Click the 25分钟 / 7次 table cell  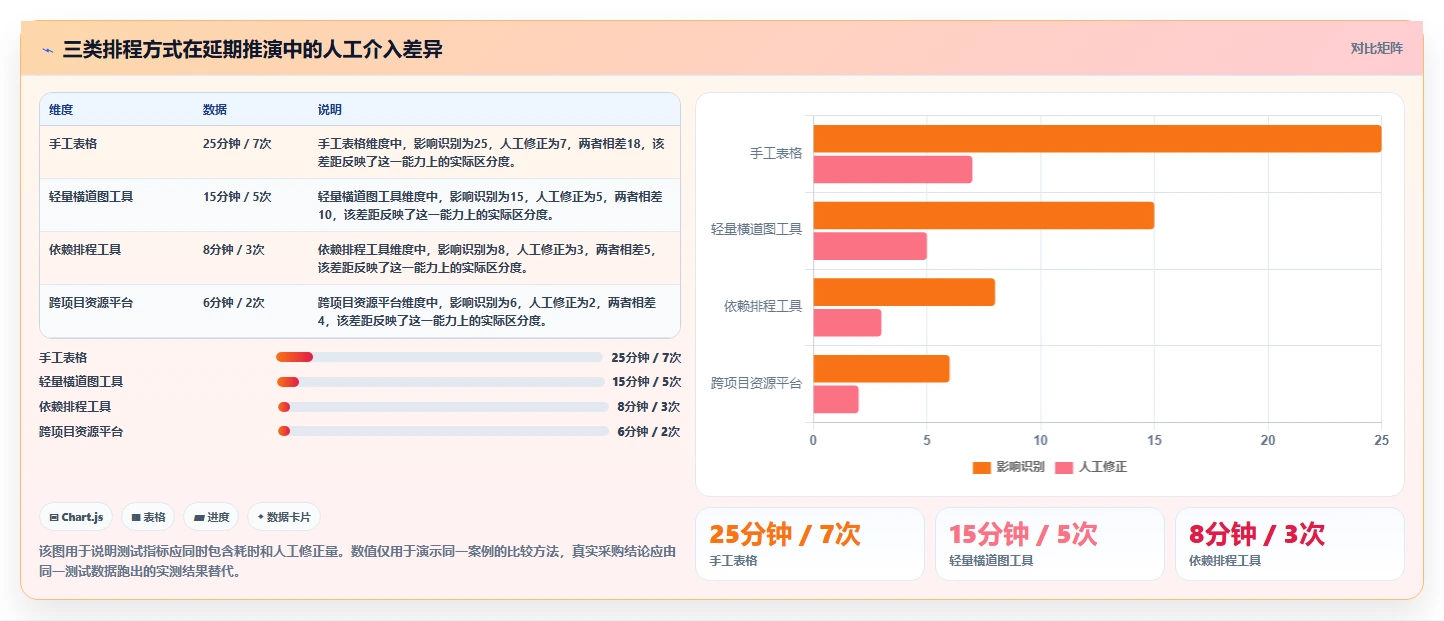click(237, 143)
